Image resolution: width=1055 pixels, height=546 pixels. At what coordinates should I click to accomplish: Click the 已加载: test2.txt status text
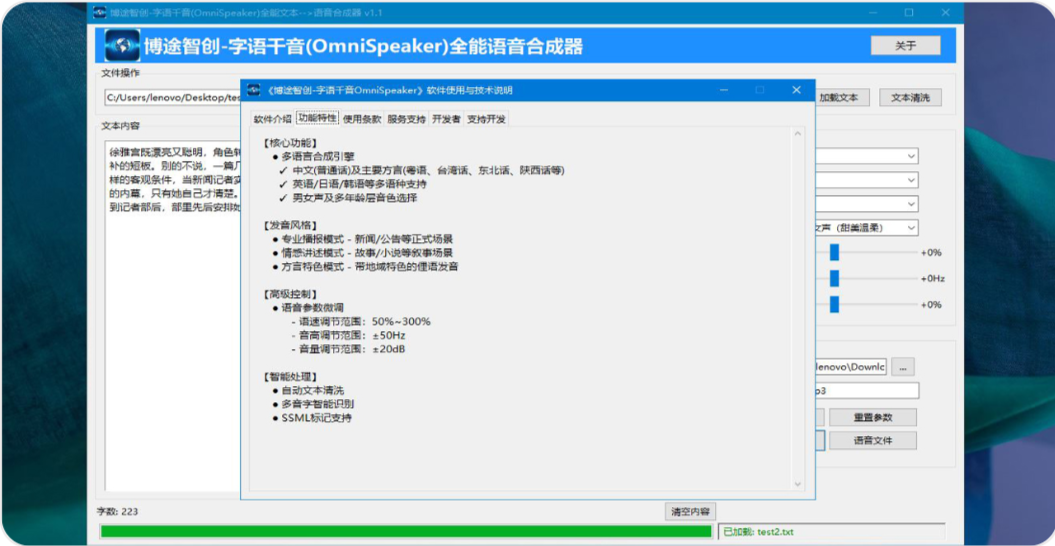(758, 532)
